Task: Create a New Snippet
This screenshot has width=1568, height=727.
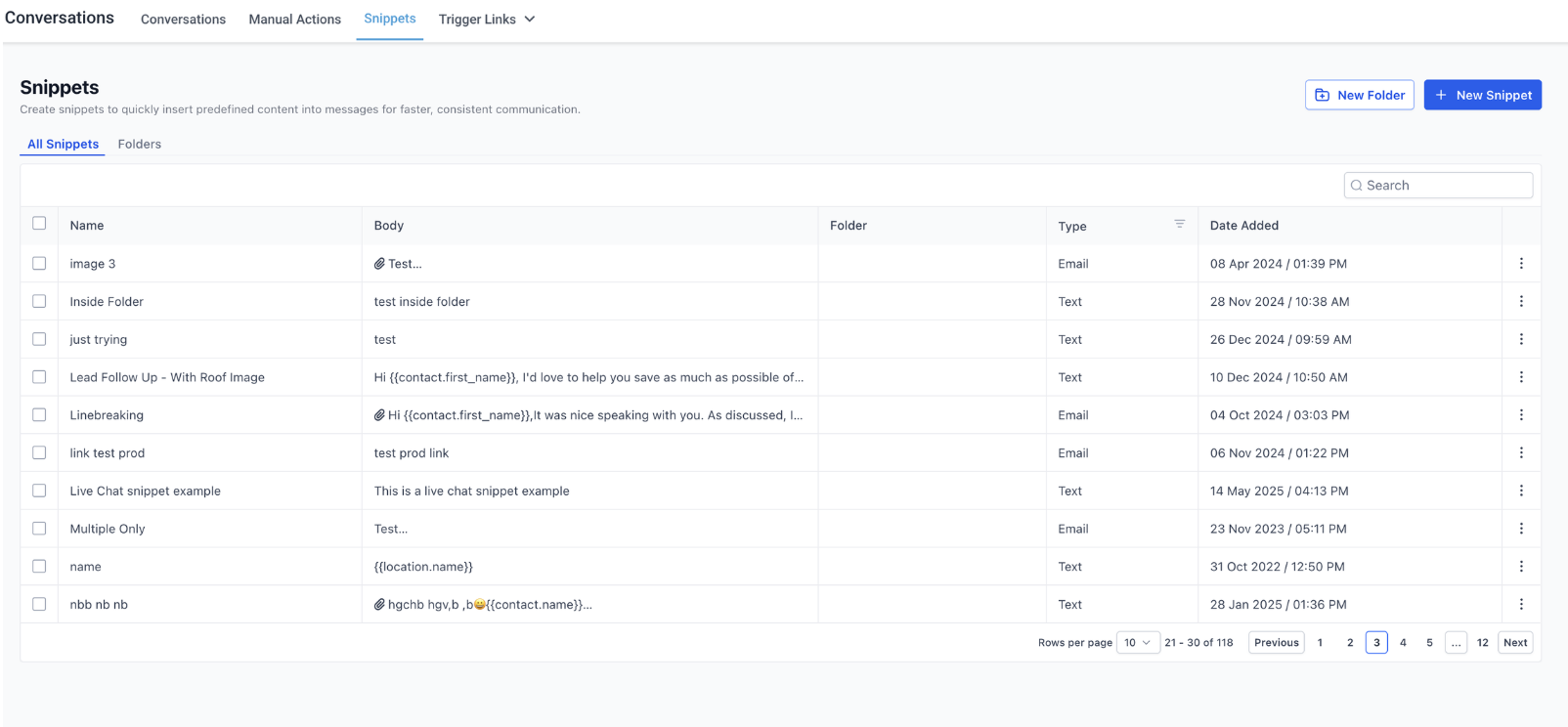Action: coord(1482,95)
